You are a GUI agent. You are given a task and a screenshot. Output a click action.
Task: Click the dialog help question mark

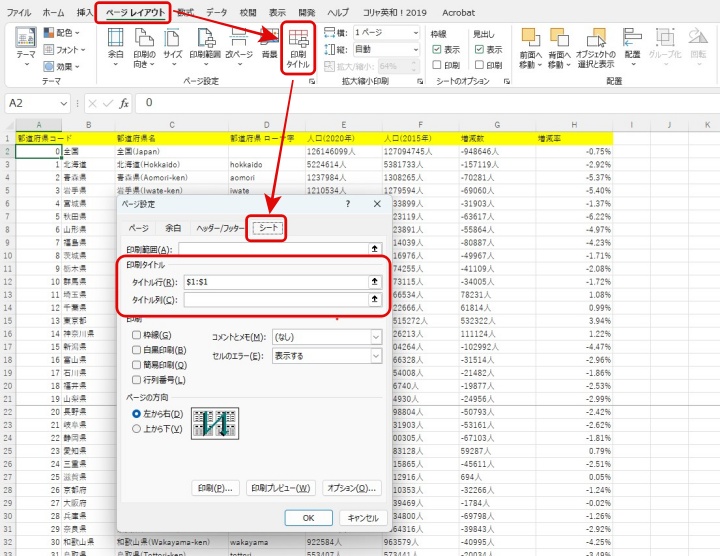coord(348,204)
